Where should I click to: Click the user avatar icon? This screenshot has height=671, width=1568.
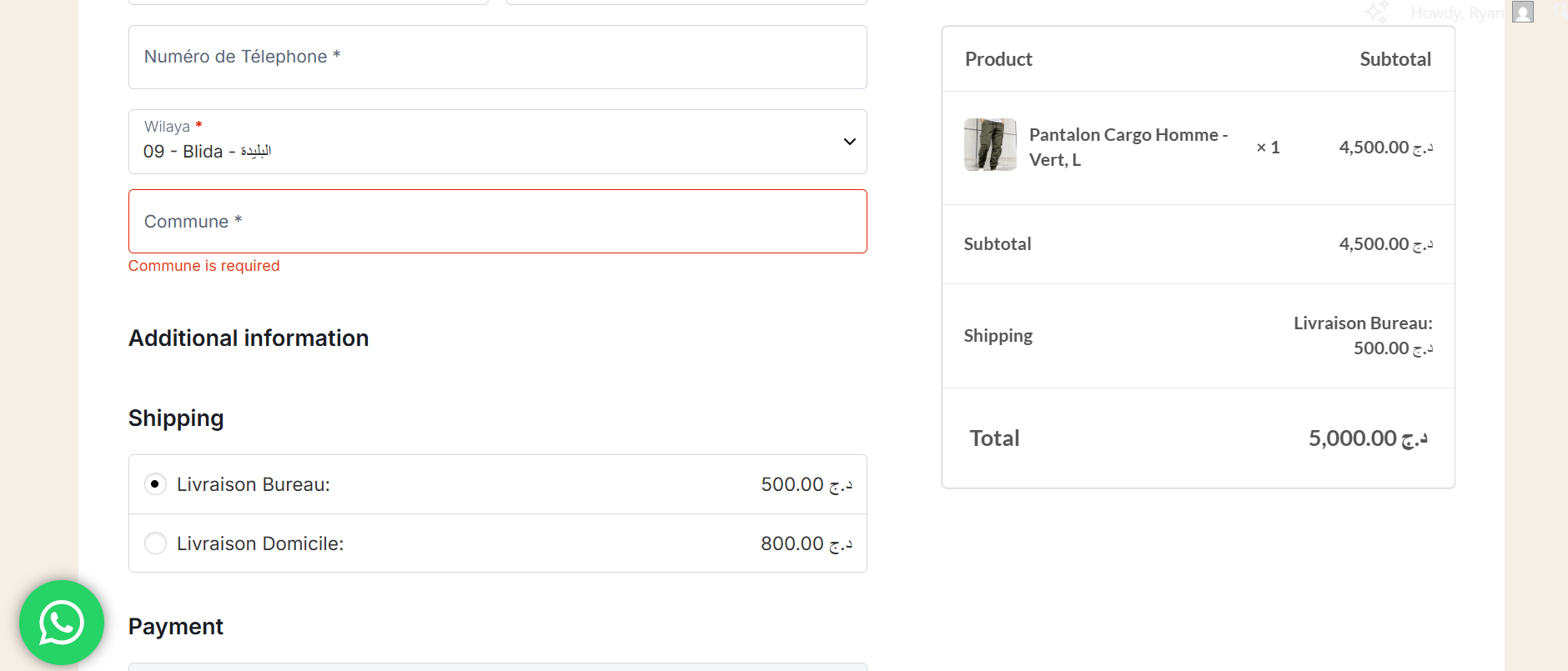point(1523,12)
